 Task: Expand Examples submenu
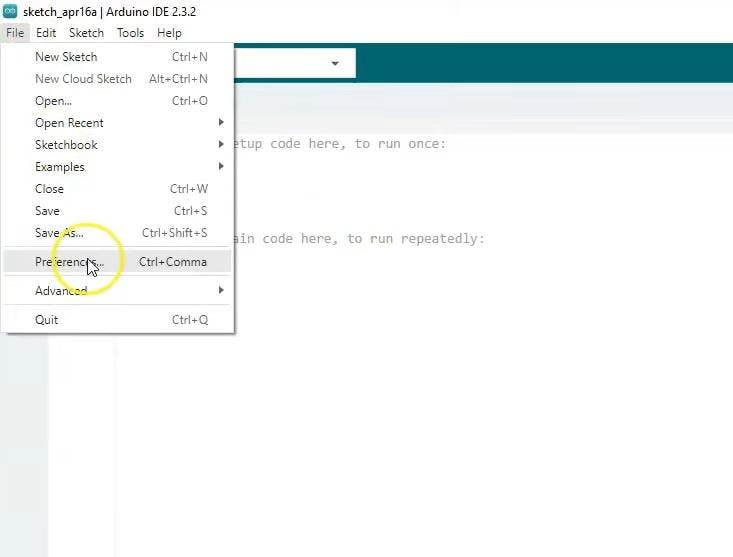(x=117, y=167)
